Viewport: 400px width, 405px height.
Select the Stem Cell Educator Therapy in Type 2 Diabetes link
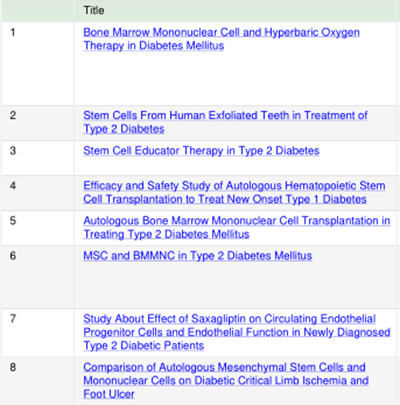click(x=201, y=151)
